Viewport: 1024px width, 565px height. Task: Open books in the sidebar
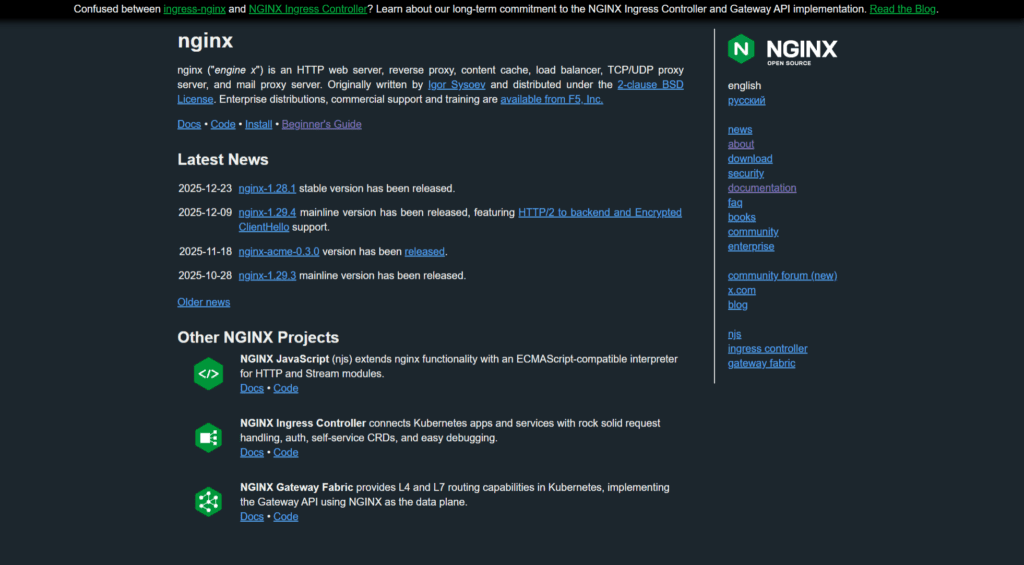(x=741, y=218)
